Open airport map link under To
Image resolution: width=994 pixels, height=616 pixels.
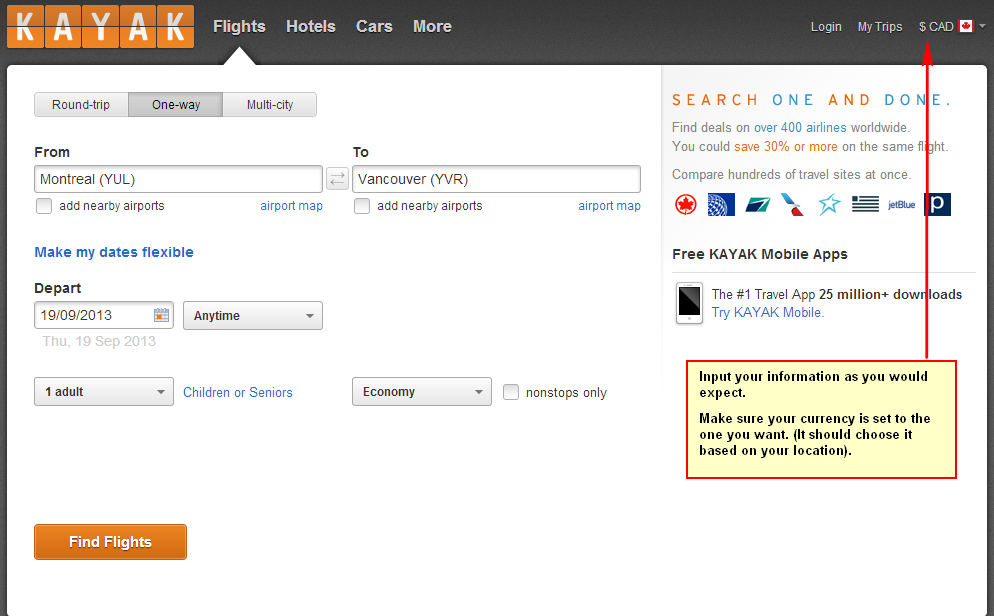tap(609, 206)
